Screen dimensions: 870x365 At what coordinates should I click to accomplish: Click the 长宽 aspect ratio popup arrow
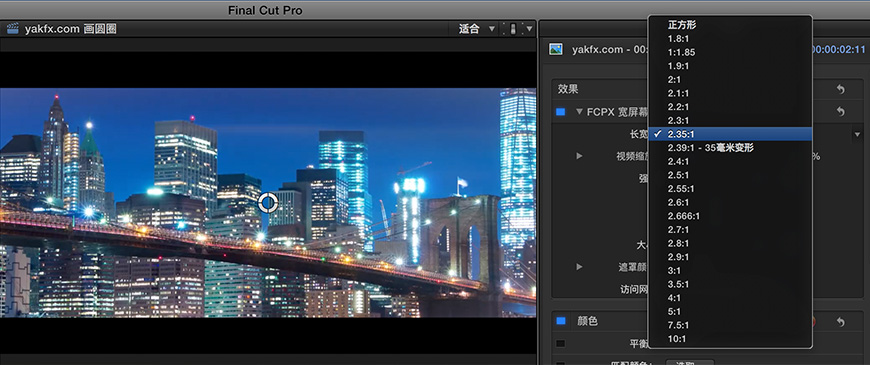pyautogui.click(x=858, y=134)
